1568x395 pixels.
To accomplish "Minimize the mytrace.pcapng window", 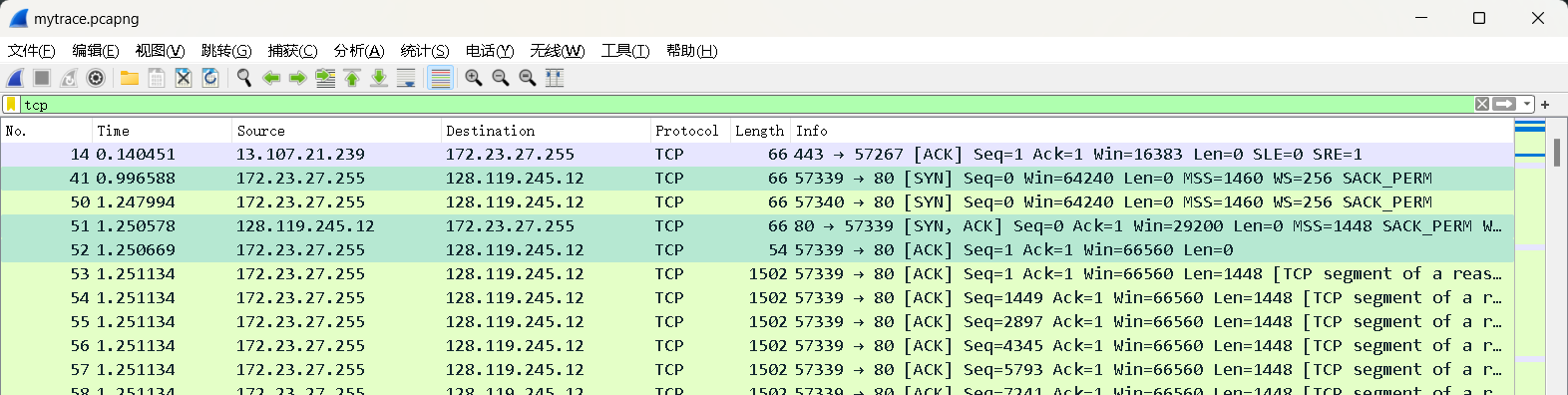I will point(1421,18).
